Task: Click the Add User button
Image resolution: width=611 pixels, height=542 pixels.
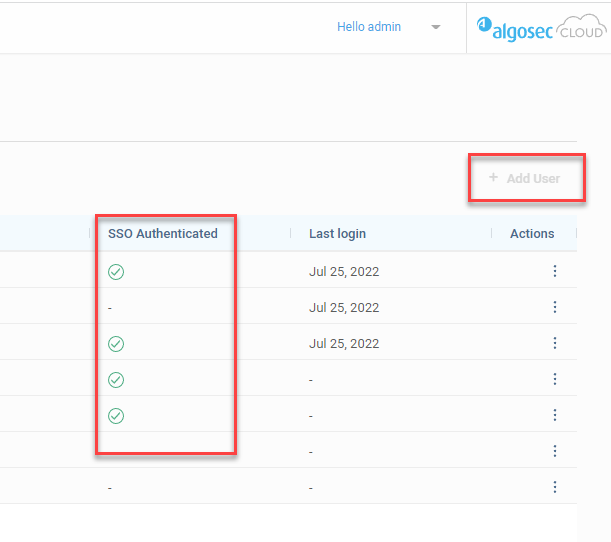Action: (x=525, y=178)
